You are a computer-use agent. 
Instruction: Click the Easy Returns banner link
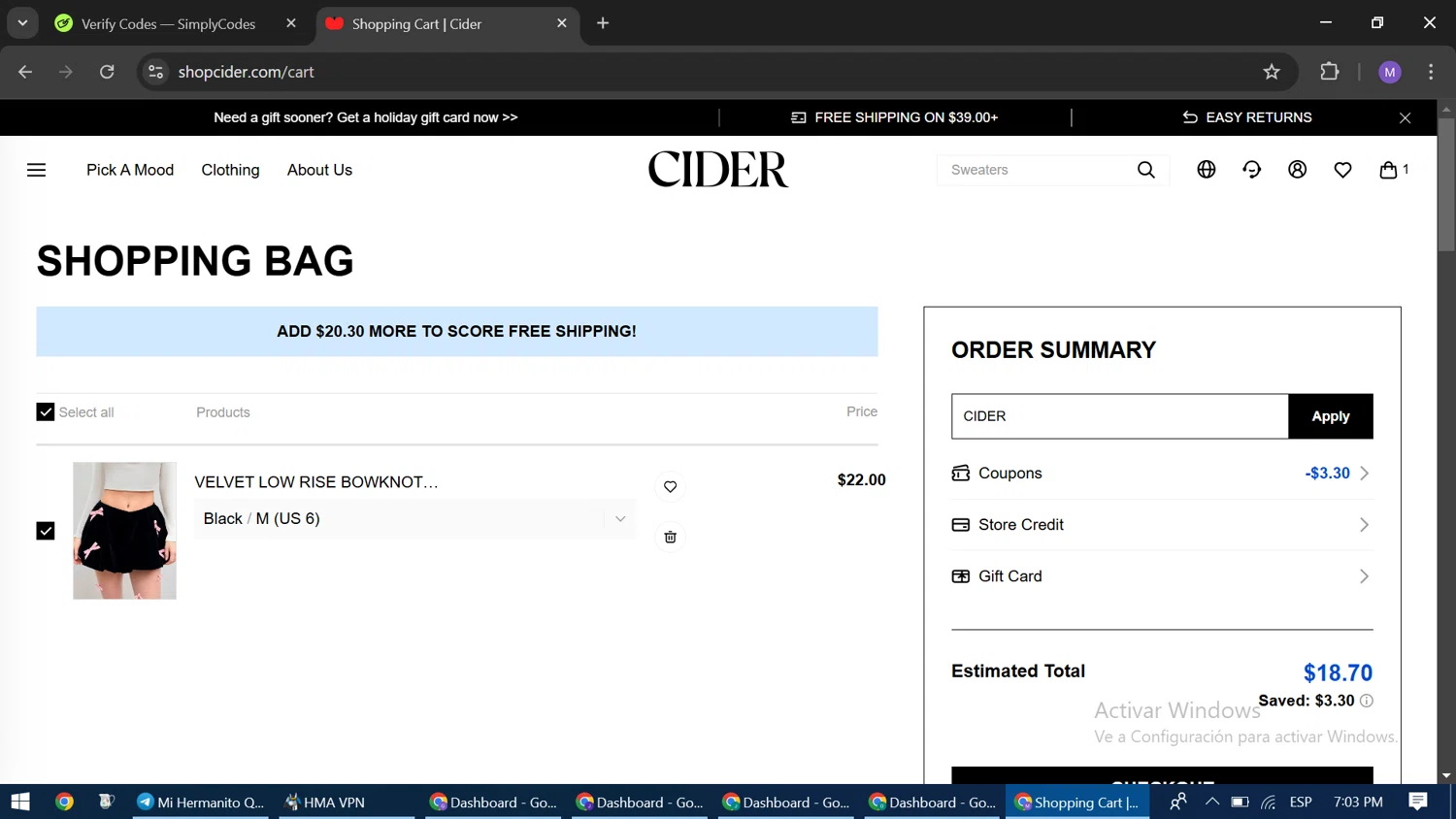pyautogui.click(x=1247, y=117)
